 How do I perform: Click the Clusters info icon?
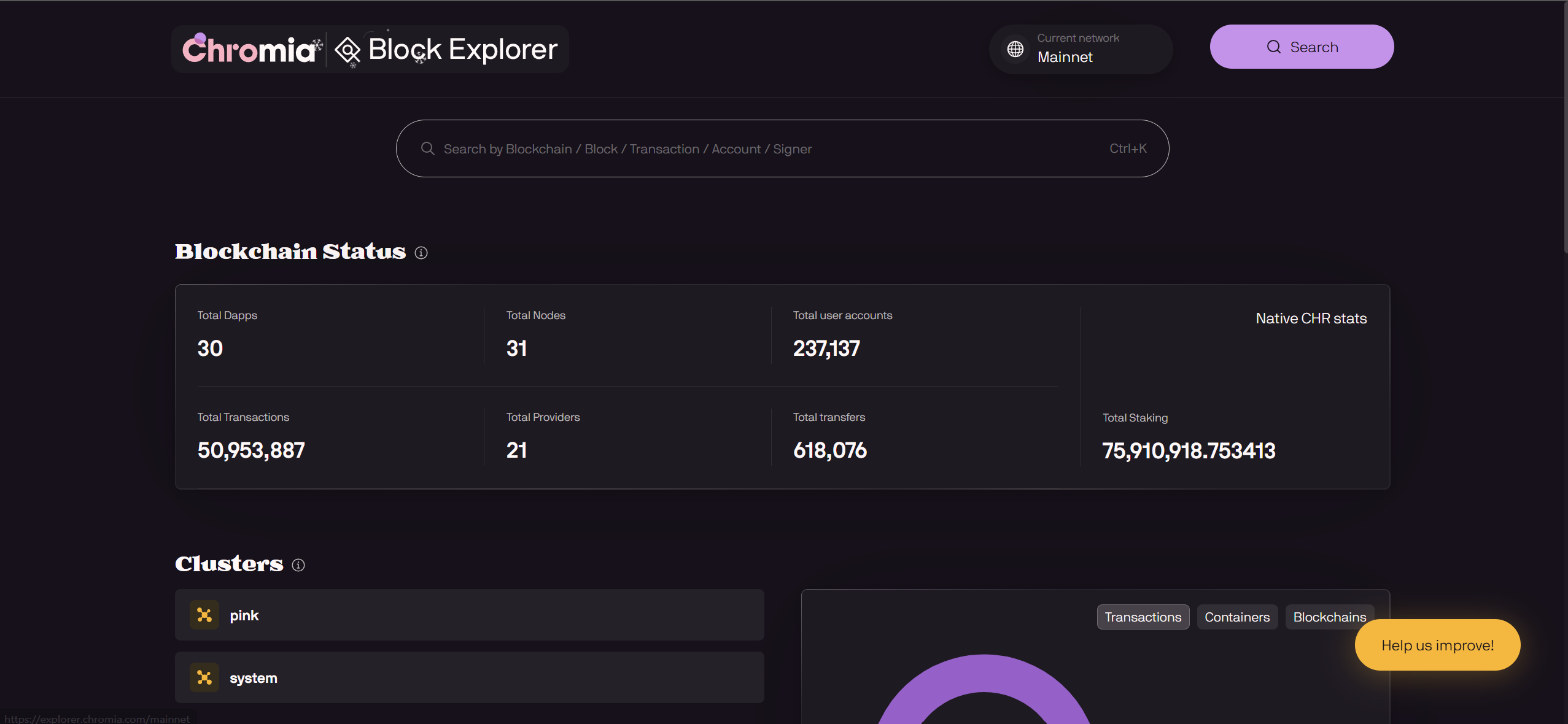[298, 565]
